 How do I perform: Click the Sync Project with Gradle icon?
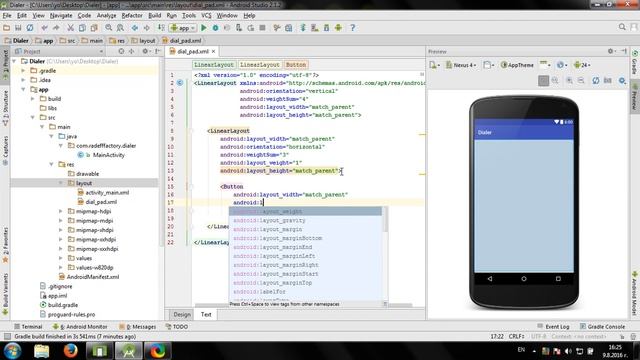[x=303, y=28]
